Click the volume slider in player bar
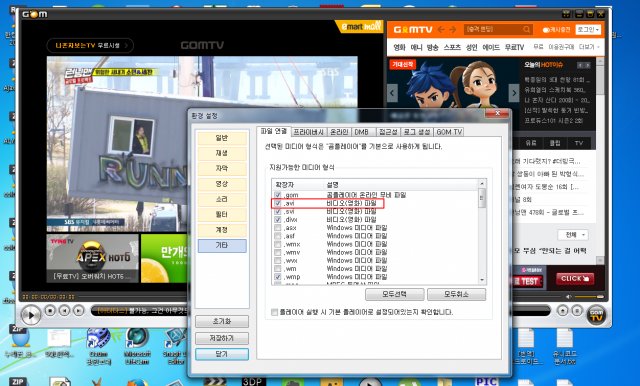 pos(589,297)
